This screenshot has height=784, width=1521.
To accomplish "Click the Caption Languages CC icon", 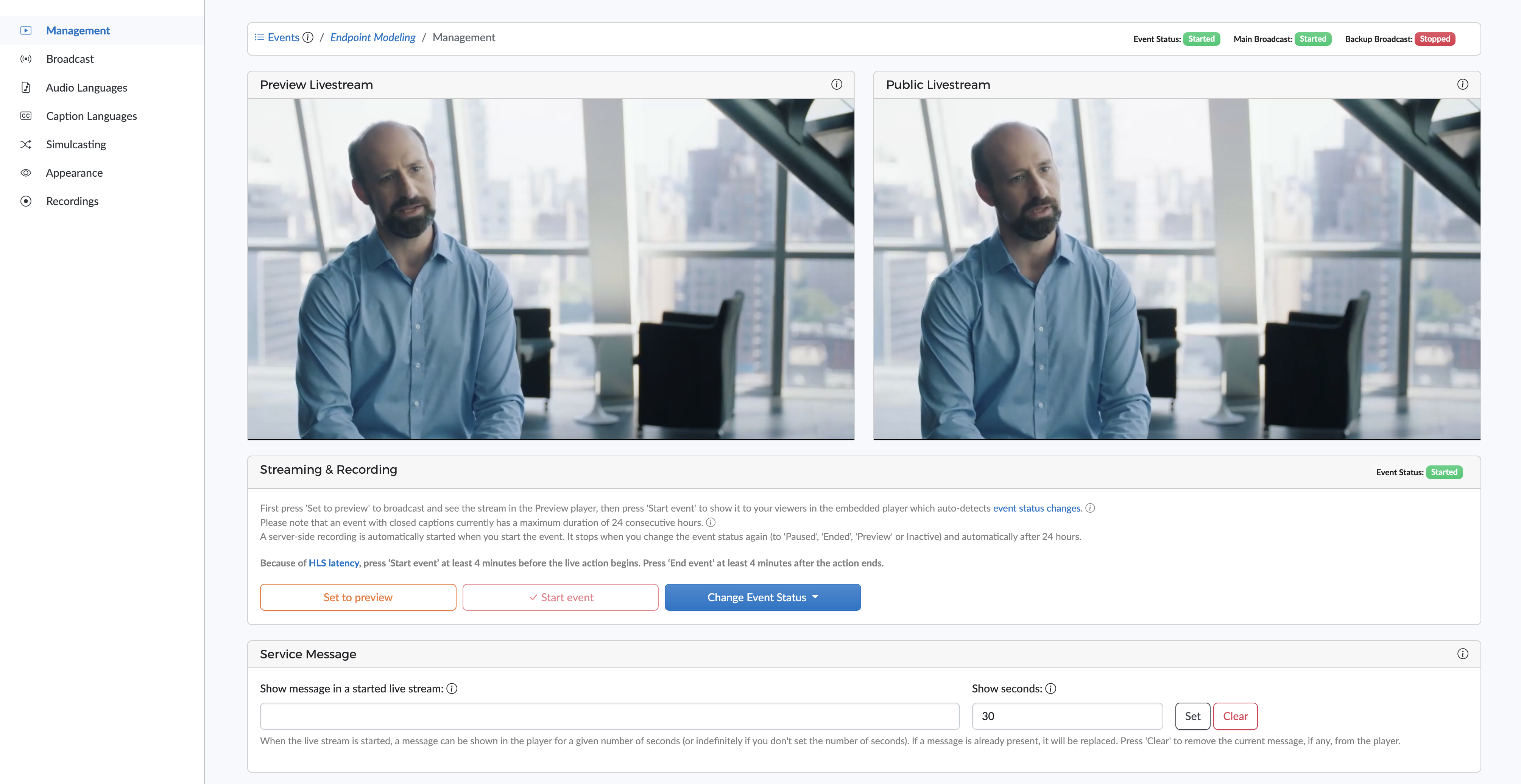I will [26, 116].
